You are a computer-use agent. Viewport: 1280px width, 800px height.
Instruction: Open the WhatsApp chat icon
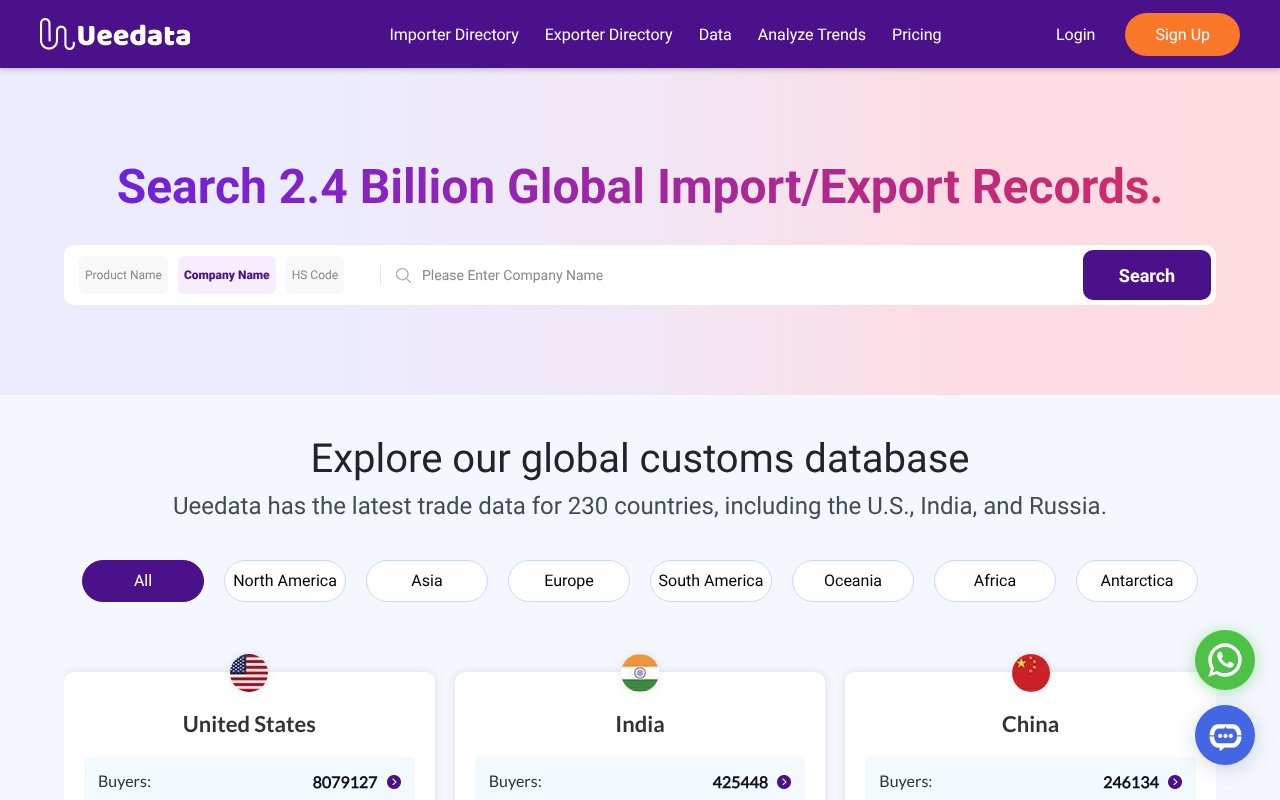pos(1224,660)
